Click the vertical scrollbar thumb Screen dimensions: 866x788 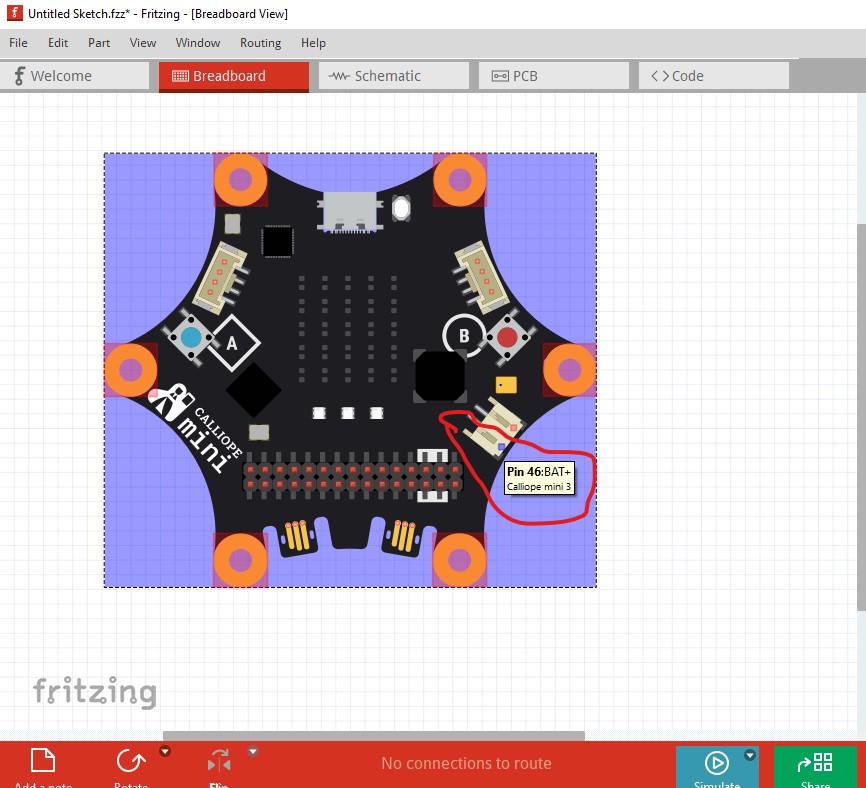861,417
